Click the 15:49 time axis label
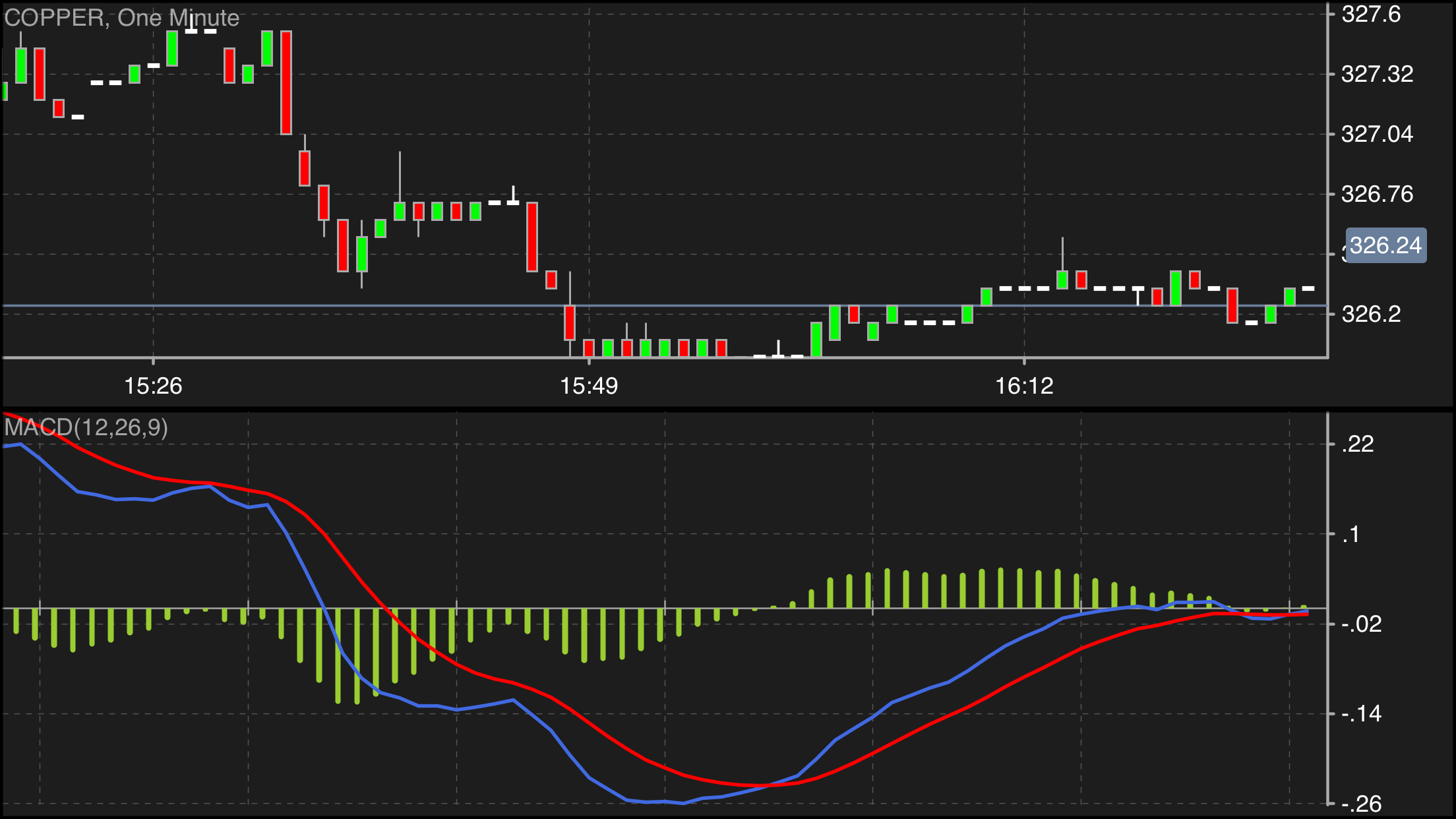 tap(589, 386)
